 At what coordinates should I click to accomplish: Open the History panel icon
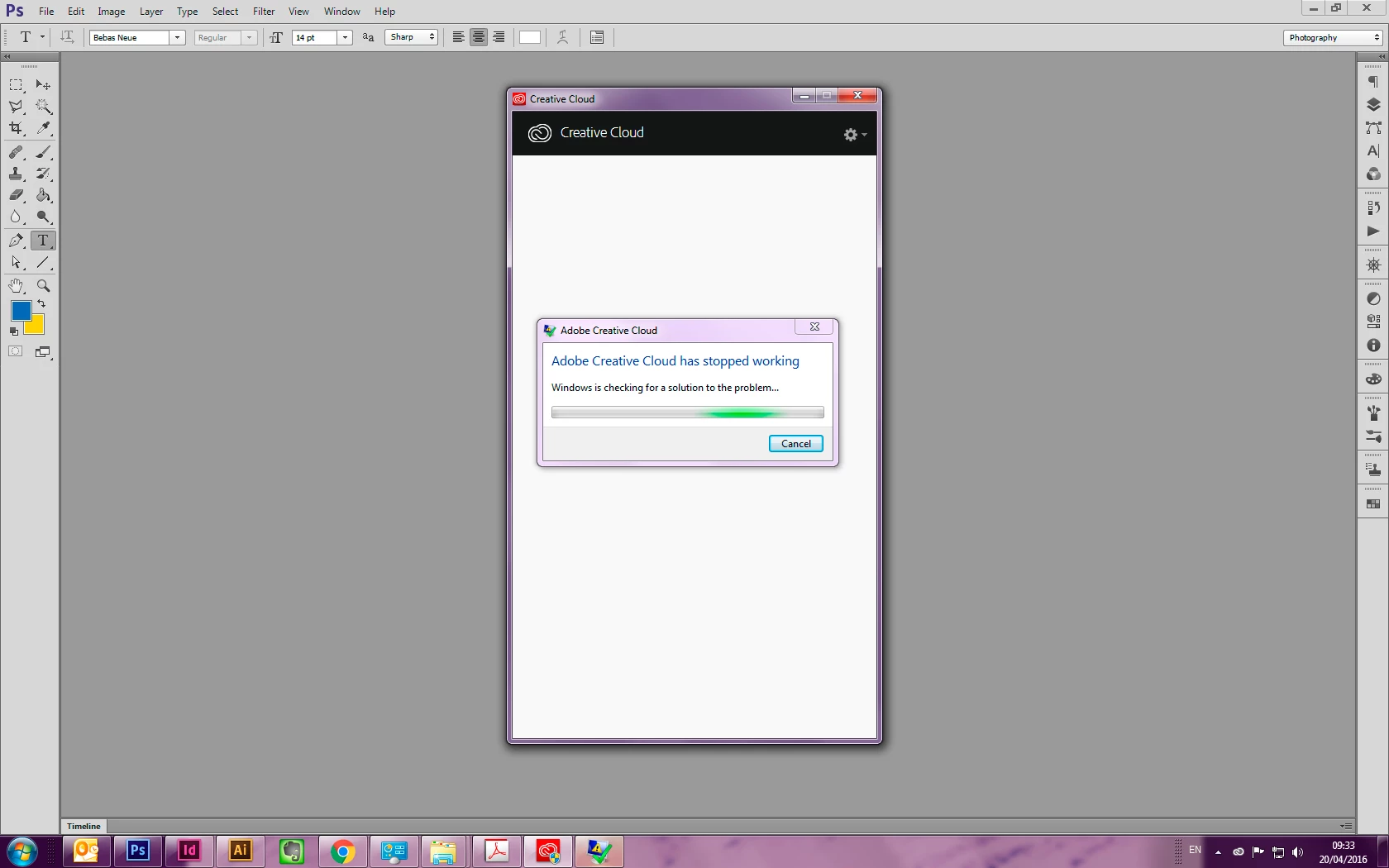tap(1373, 207)
